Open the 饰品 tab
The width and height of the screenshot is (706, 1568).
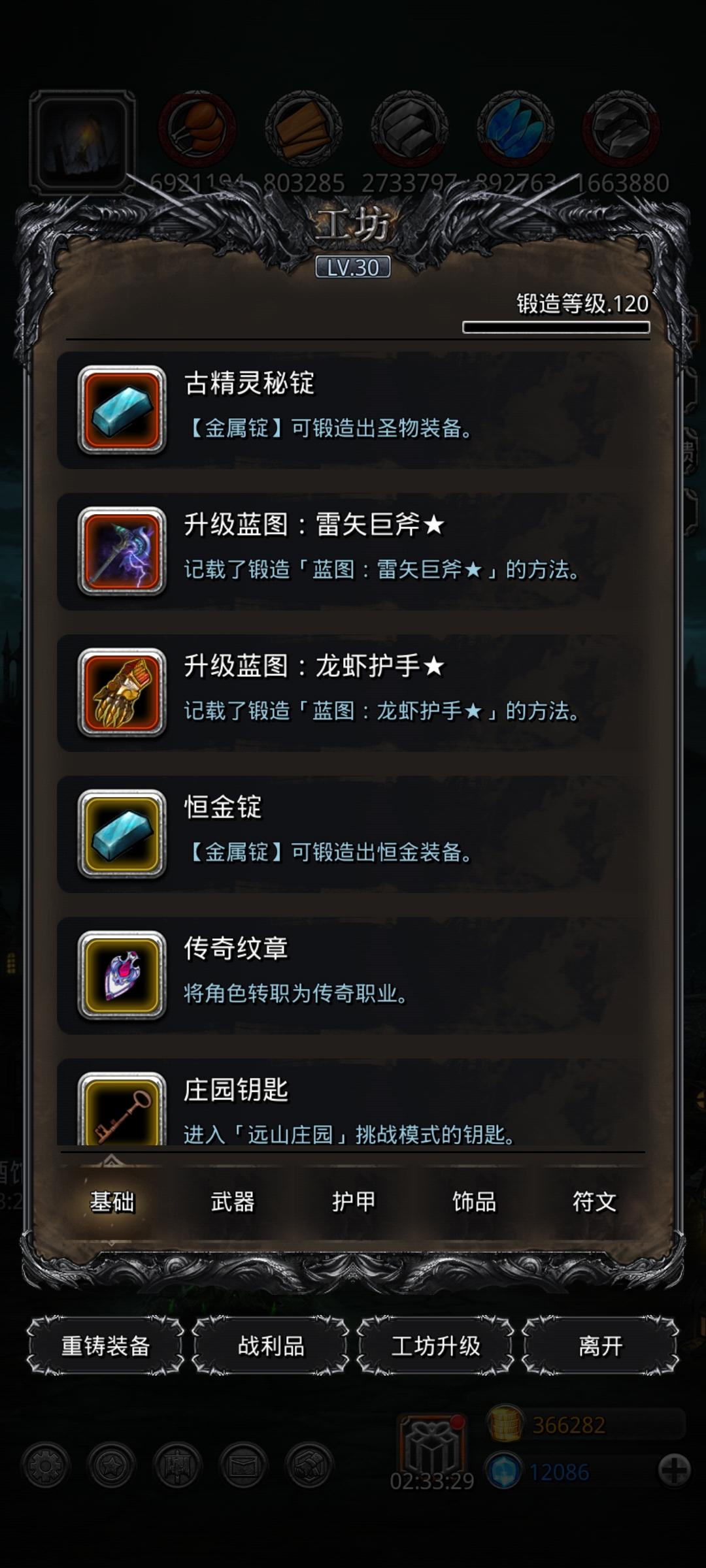point(474,1201)
